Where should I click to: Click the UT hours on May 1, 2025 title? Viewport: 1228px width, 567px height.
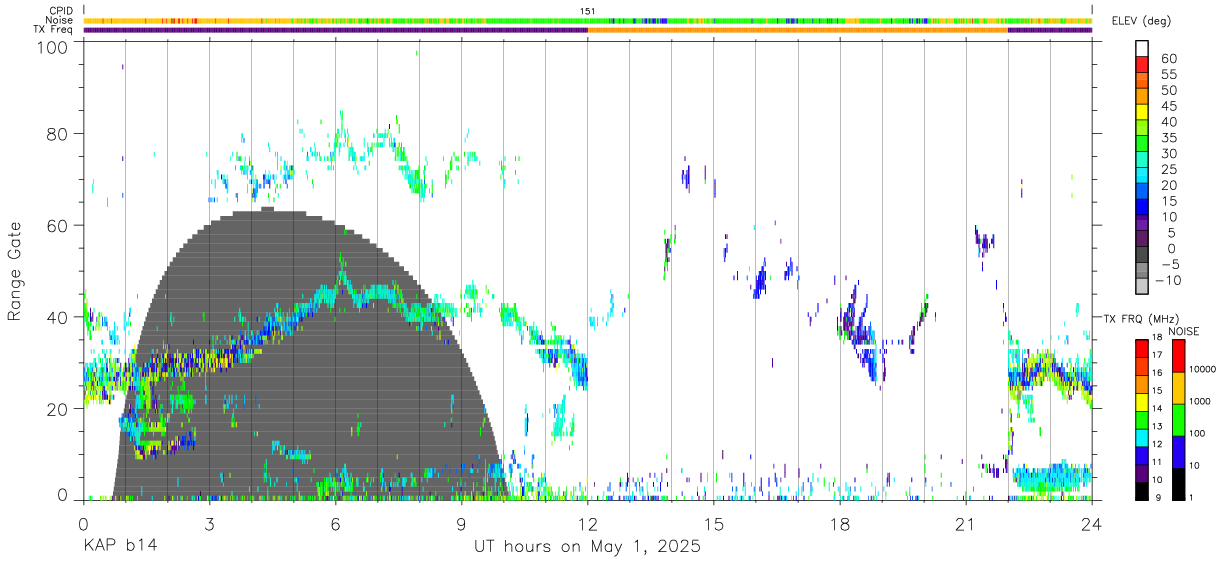pos(587,547)
